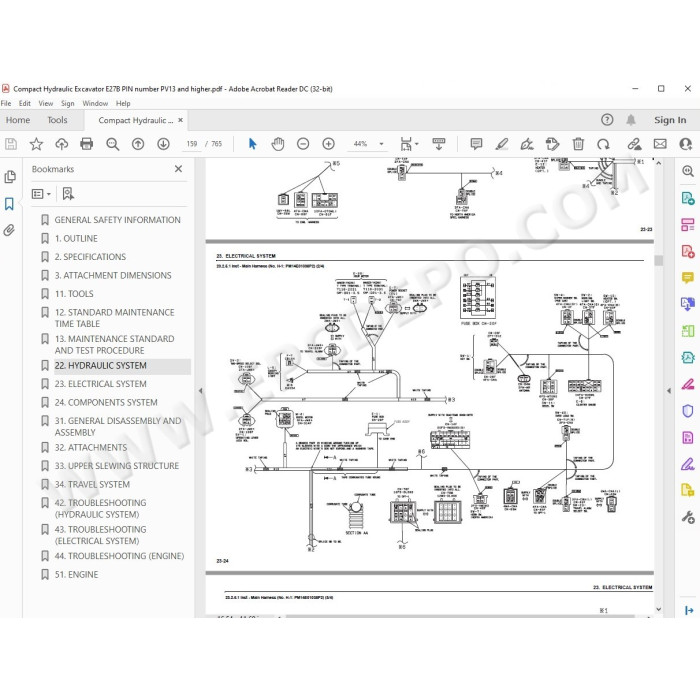The image size is (700, 700).
Task: Open 11. TOOLS bookmark
Action: (x=74, y=294)
